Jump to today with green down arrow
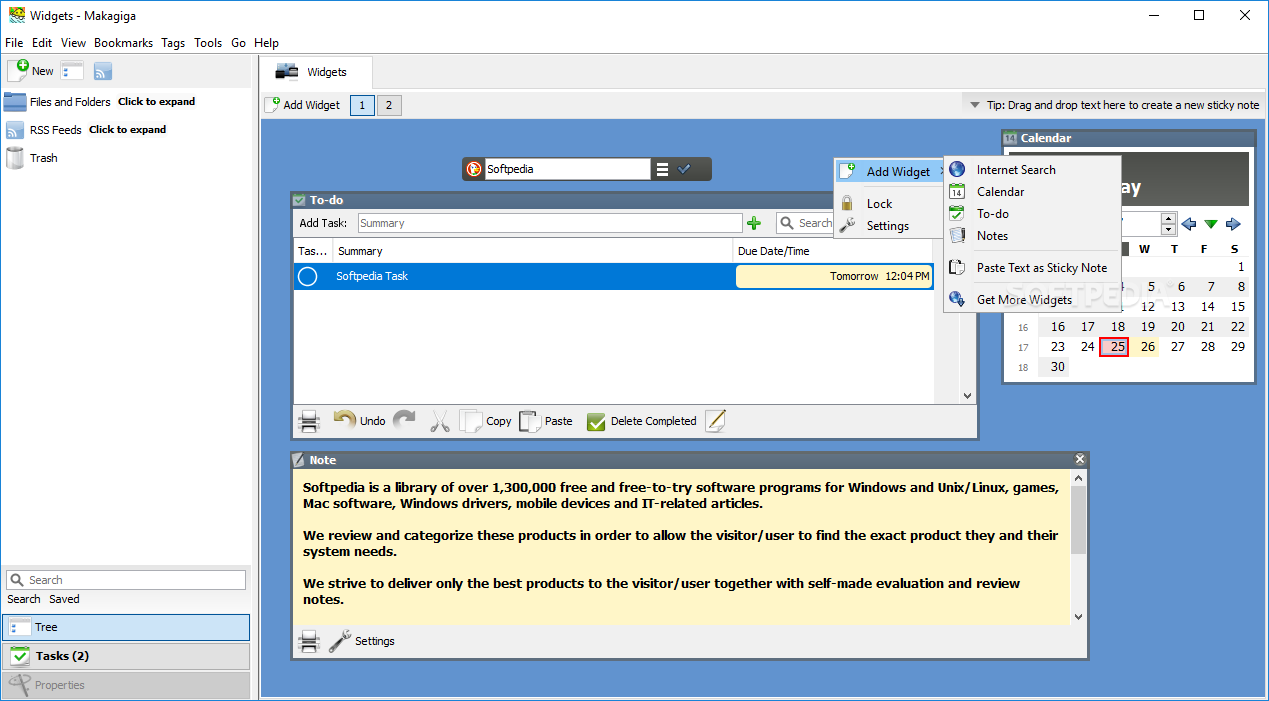 (x=1211, y=224)
